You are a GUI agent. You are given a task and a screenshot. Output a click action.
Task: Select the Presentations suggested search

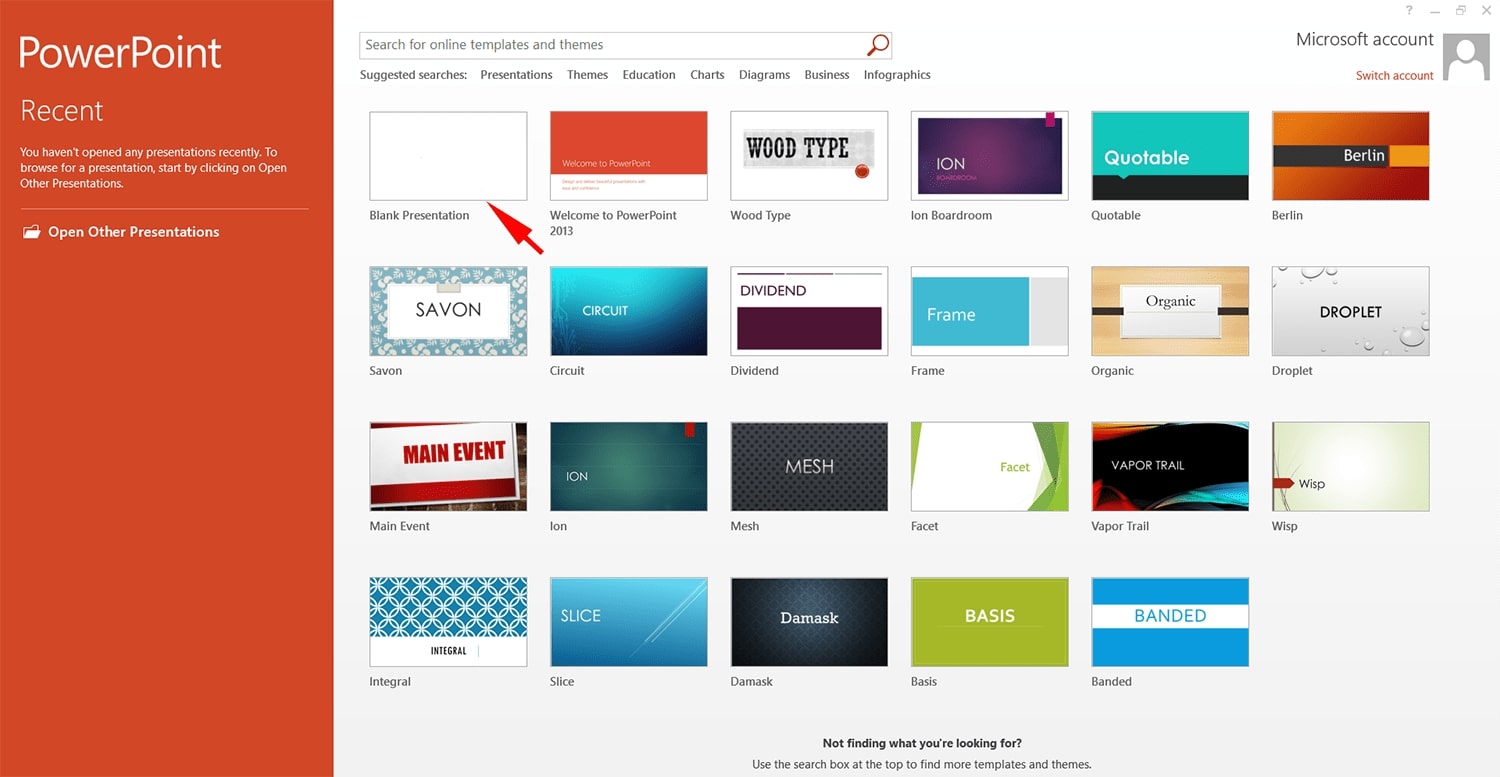(516, 75)
